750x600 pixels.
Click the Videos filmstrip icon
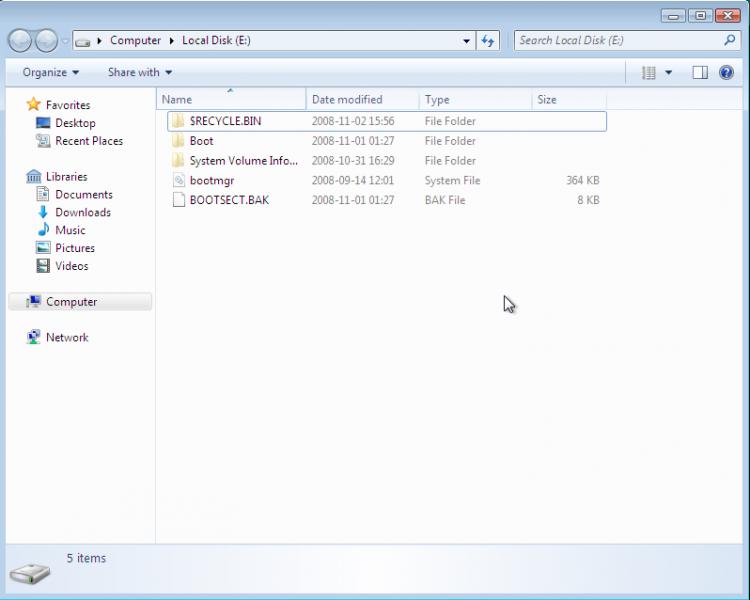point(43,266)
